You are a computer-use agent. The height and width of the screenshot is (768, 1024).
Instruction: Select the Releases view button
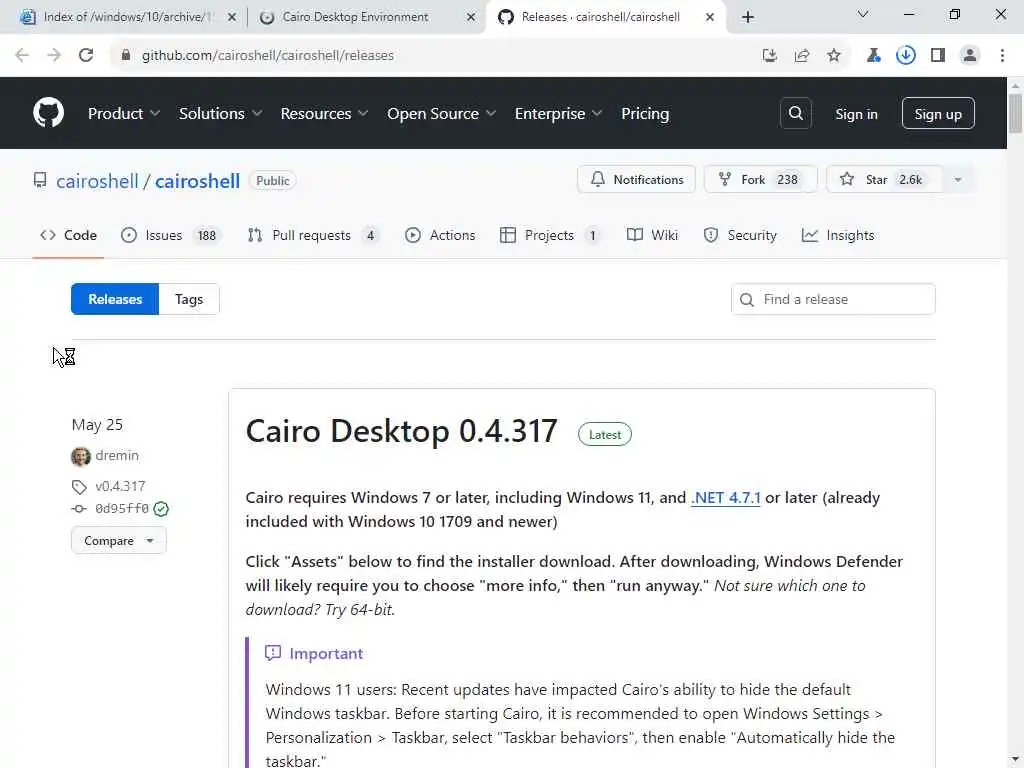tap(115, 299)
